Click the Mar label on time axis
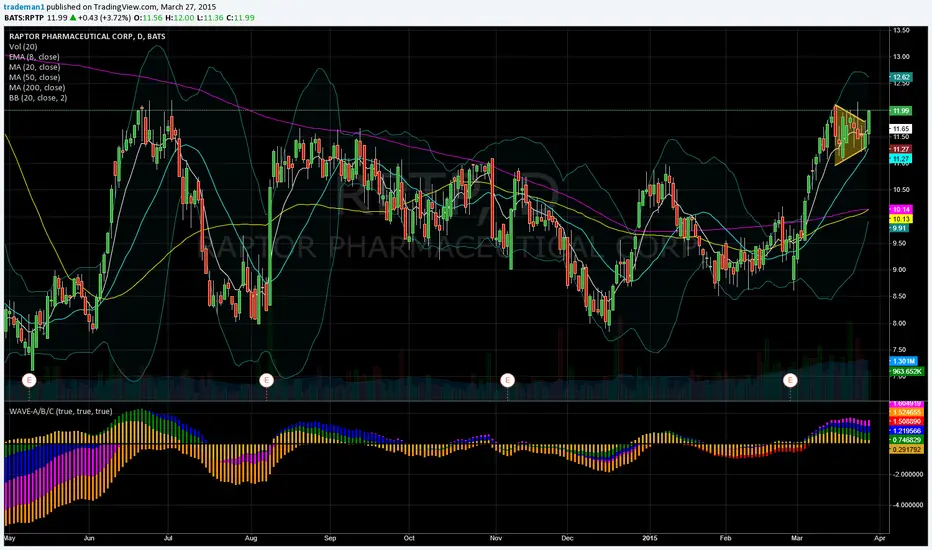The image size is (932, 550). point(796,538)
